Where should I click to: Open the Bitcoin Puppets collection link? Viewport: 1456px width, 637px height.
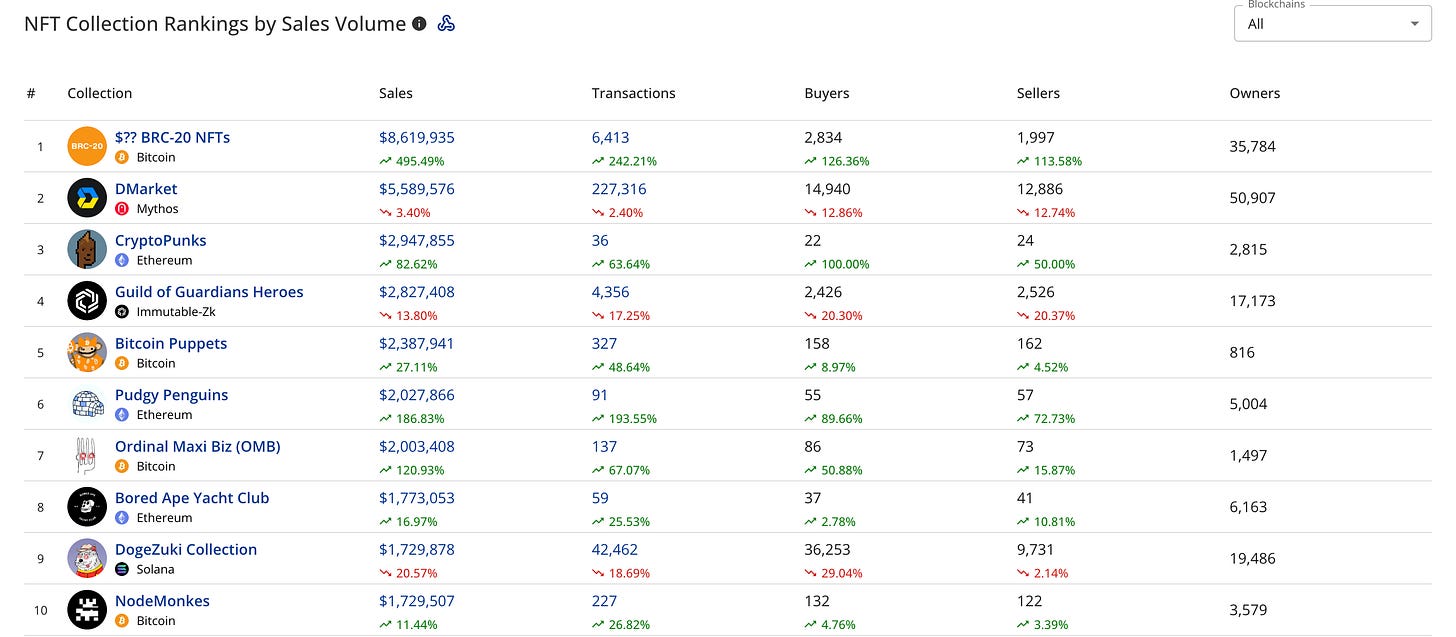[171, 343]
